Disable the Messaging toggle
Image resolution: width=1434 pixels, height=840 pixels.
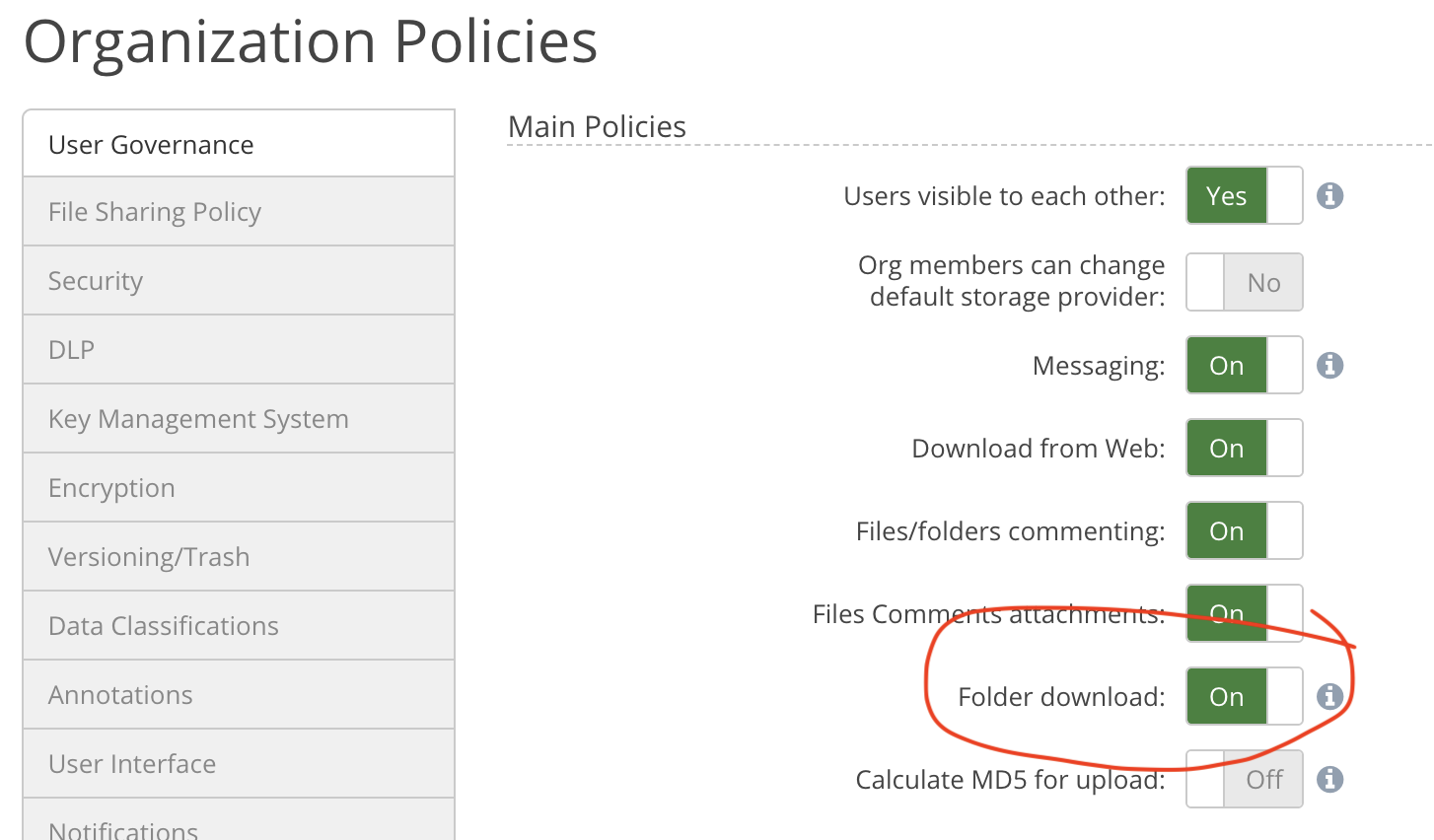pyautogui.click(x=1244, y=366)
